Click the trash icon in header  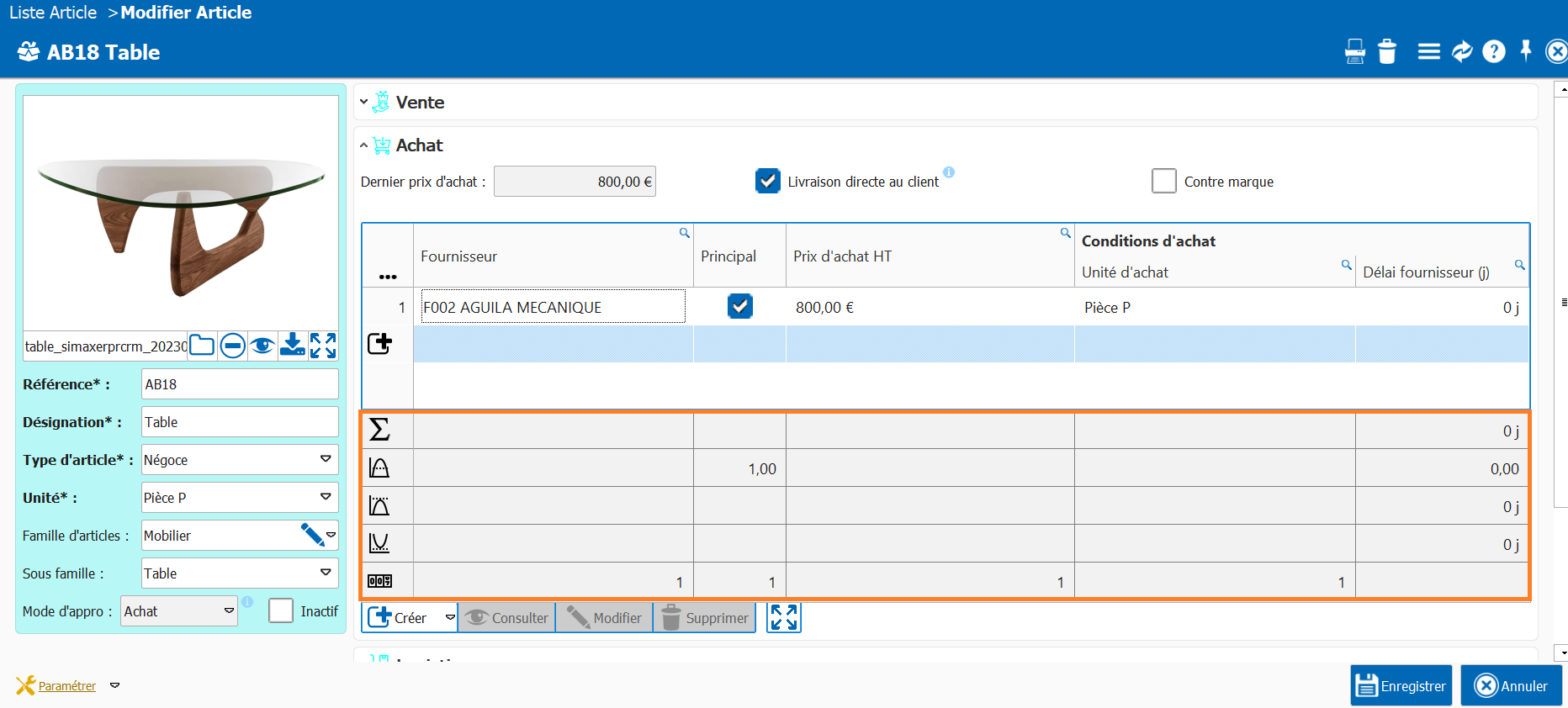pos(1387,52)
